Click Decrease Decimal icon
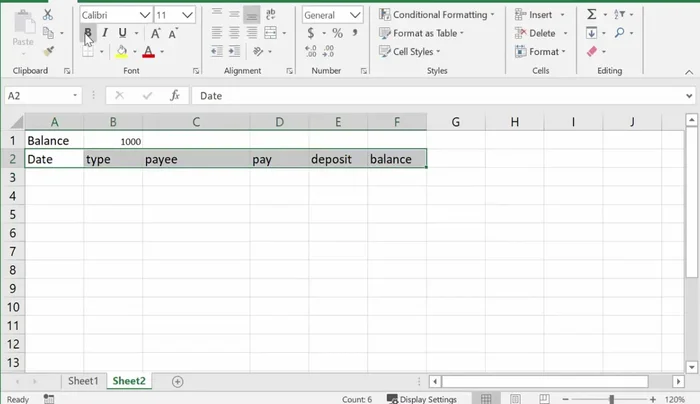The image size is (700, 404). click(328, 51)
